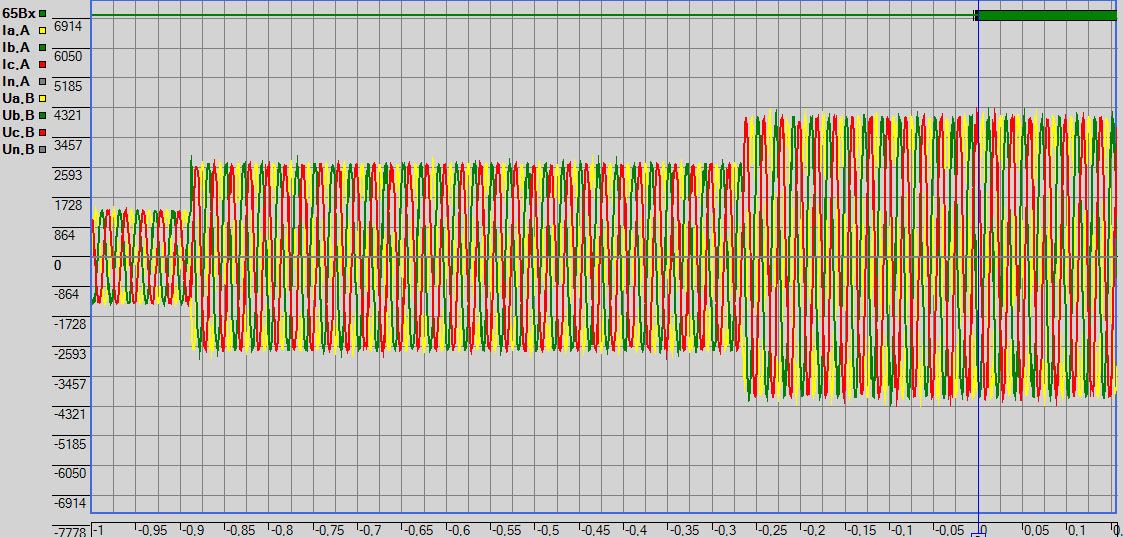Click the -6914 axis value
The image size is (1123, 537).
[x=68, y=503]
